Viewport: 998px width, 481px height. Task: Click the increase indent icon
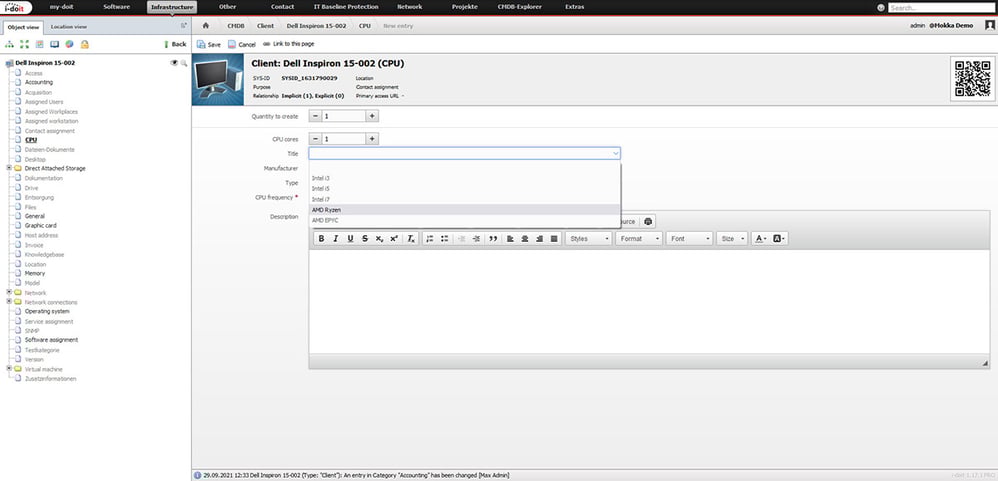click(x=476, y=239)
